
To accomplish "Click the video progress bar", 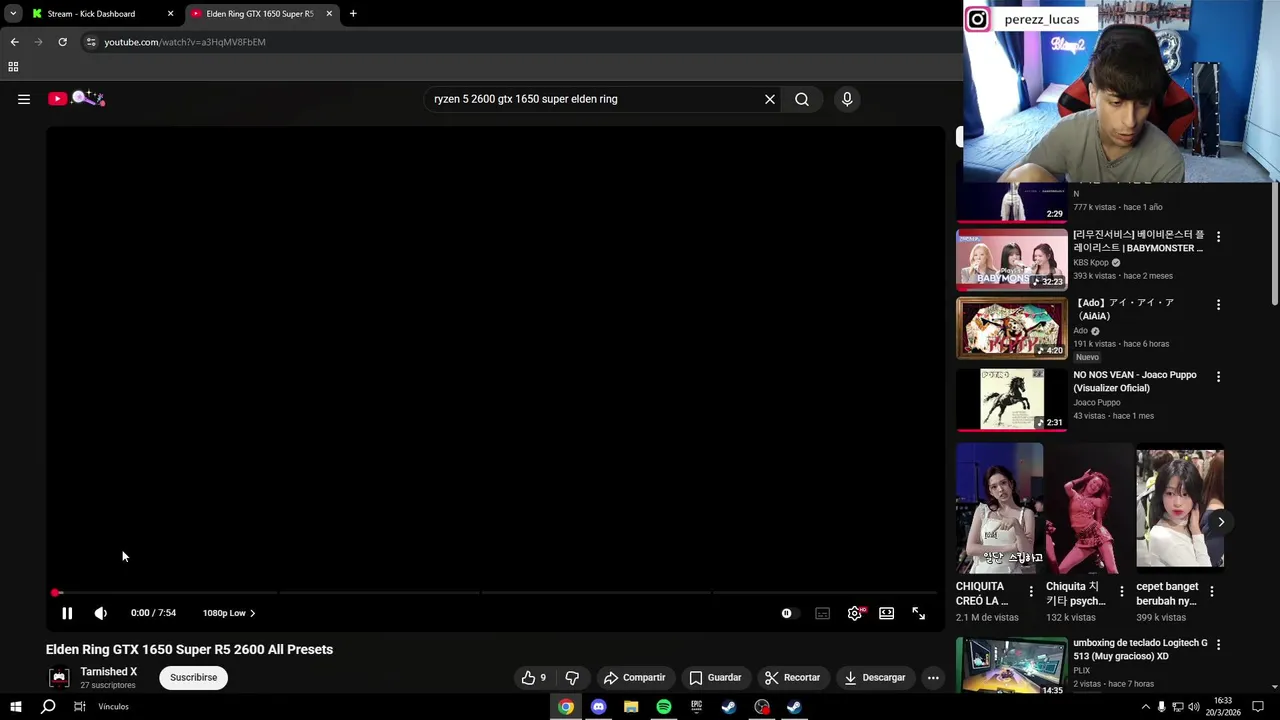I will (x=495, y=593).
